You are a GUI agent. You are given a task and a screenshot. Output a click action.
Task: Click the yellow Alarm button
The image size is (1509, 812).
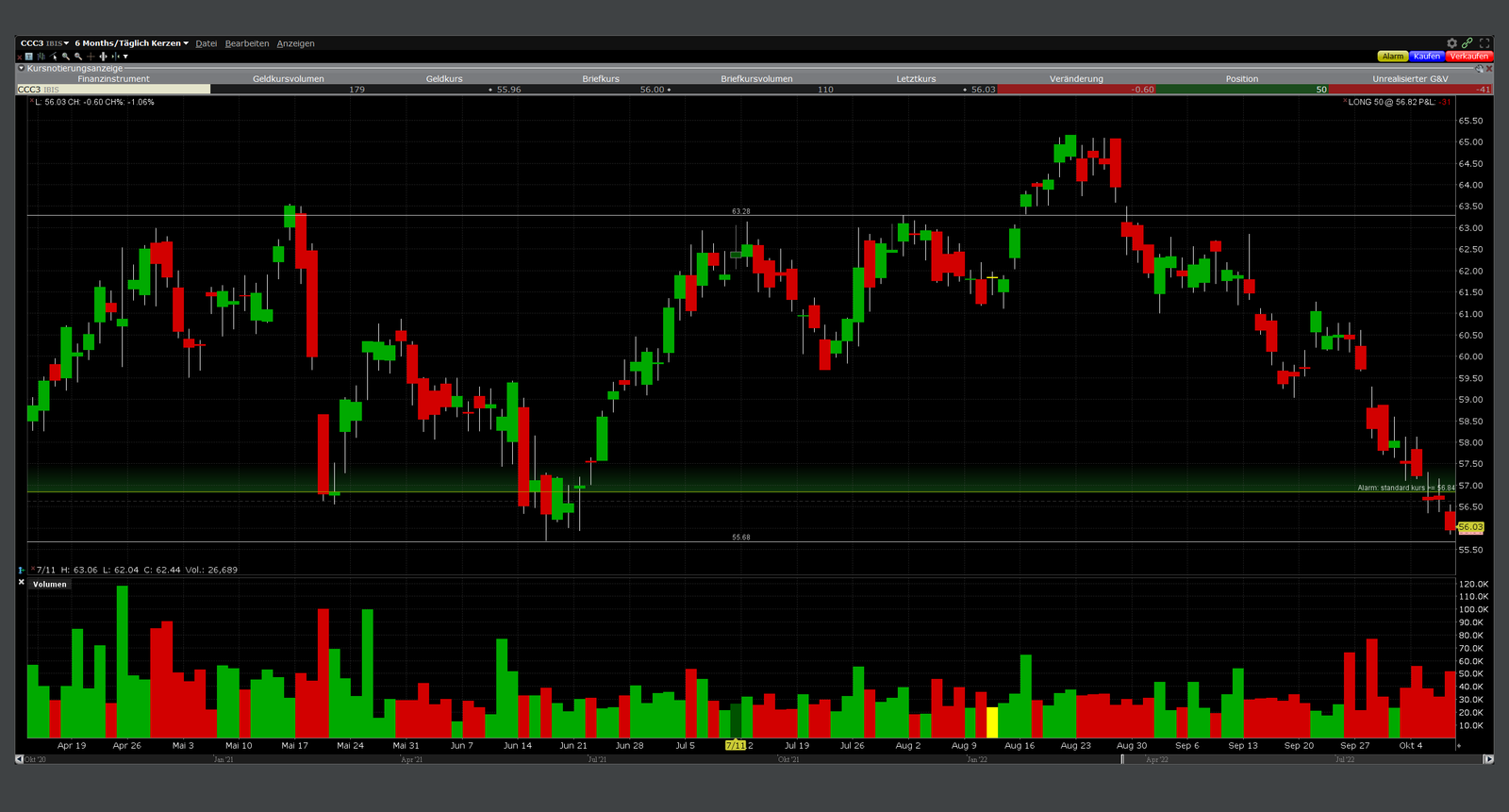1392,57
